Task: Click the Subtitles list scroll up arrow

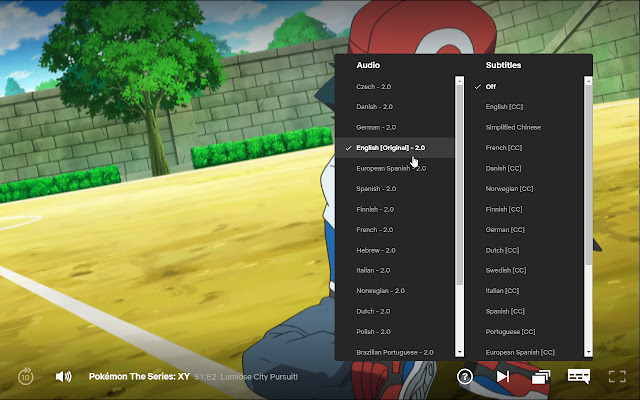Action: click(x=588, y=81)
